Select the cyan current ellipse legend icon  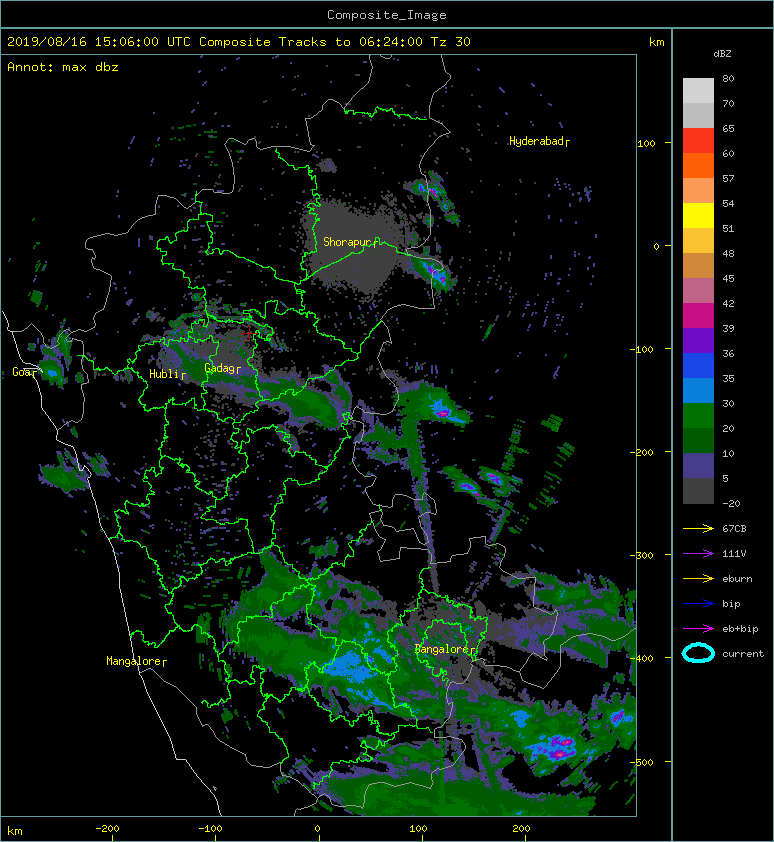(x=698, y=654)
